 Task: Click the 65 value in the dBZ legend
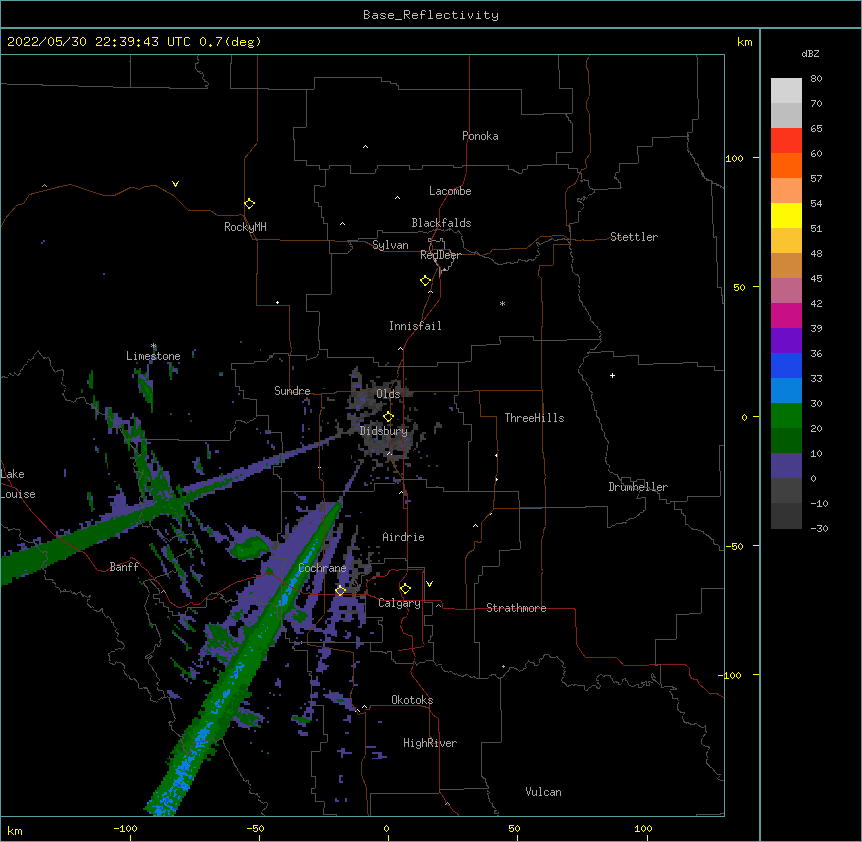[x=816, y=128]
